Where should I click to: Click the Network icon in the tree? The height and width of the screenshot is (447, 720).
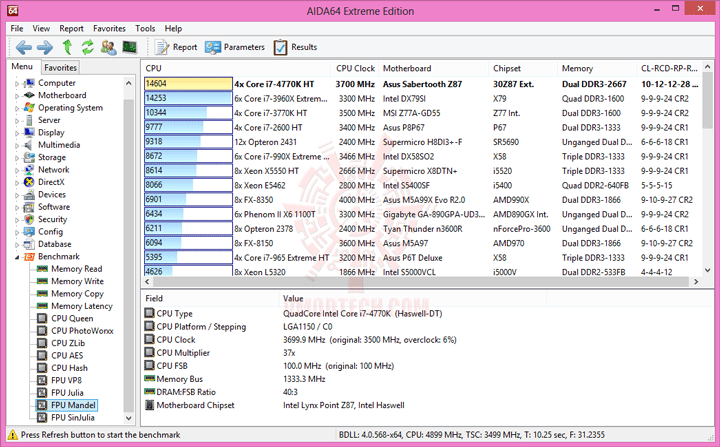[x=29, y=170]
